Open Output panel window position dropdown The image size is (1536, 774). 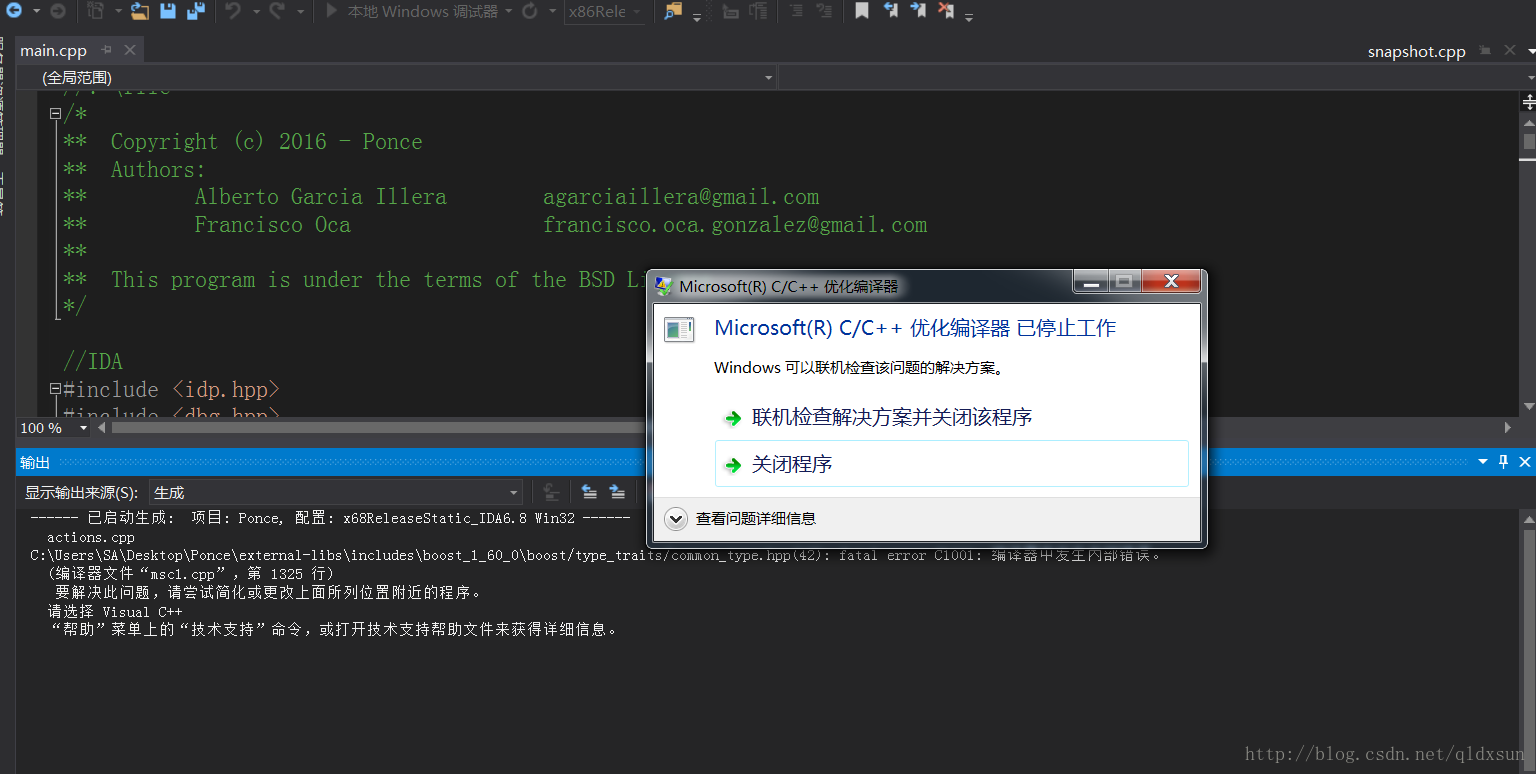[x=1483, y=462]
